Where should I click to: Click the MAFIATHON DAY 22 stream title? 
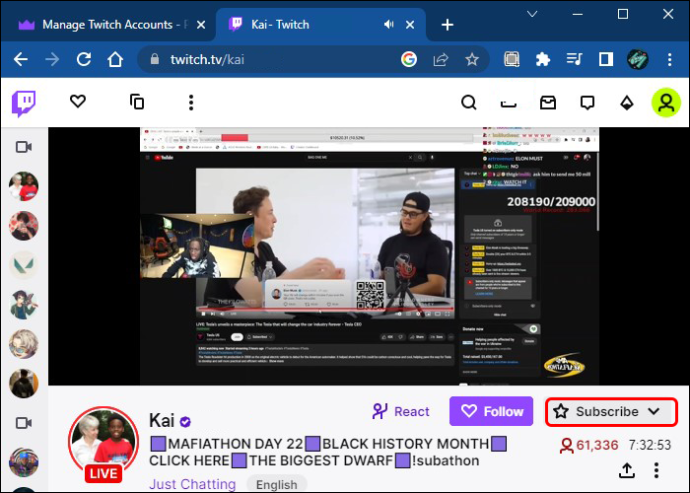pyautogui.click(x=328, y=452)
